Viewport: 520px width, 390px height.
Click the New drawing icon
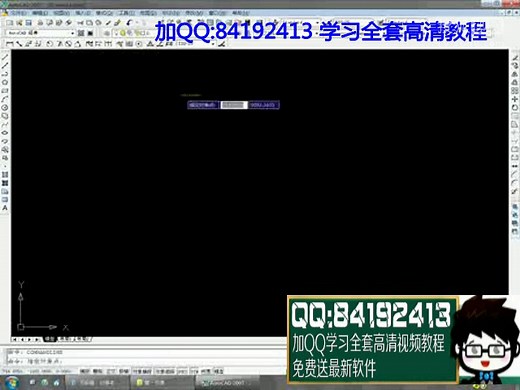[x=10, y=23]
